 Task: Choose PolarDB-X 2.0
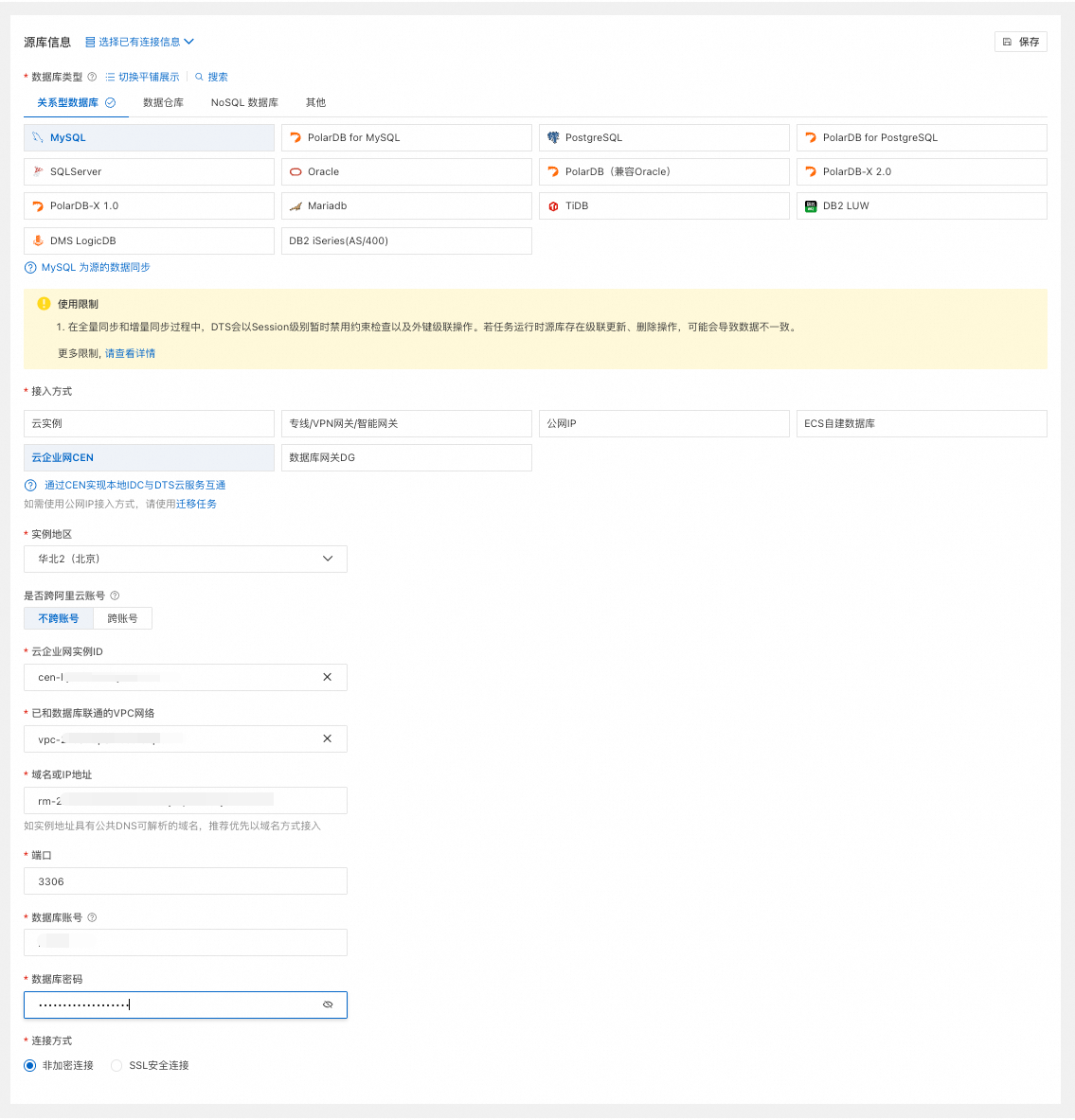[x=923, y=172]
